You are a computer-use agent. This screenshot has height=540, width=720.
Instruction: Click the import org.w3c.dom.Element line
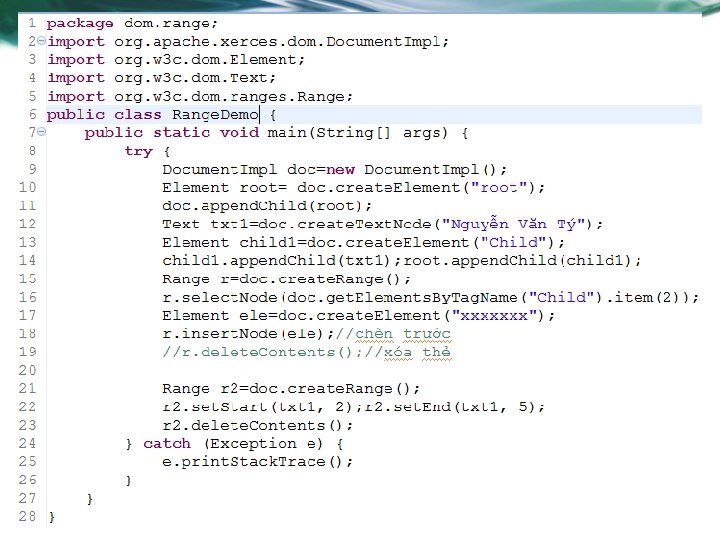176,60
